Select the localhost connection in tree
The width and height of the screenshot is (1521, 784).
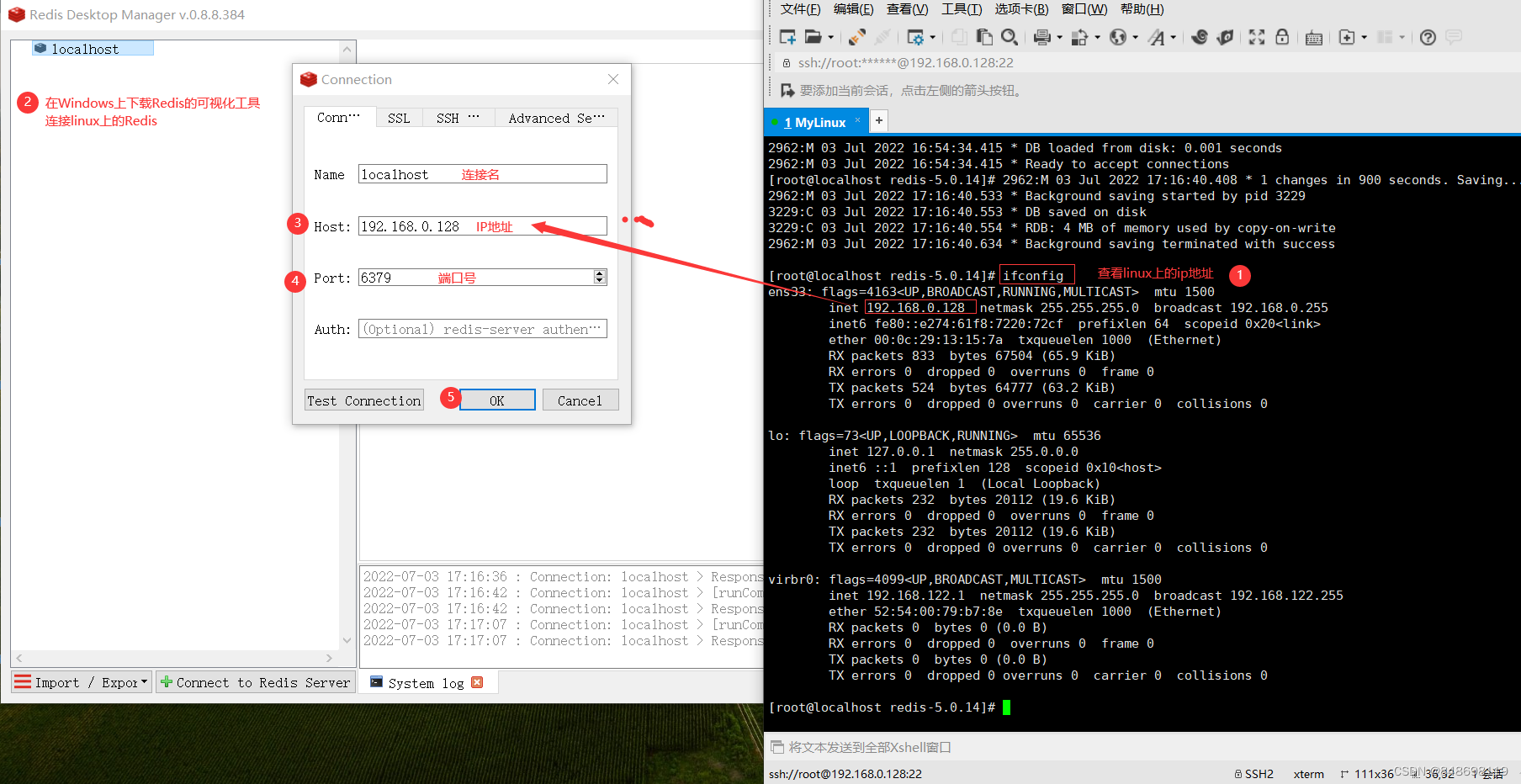pyautogui.click(x=93, y=49)
